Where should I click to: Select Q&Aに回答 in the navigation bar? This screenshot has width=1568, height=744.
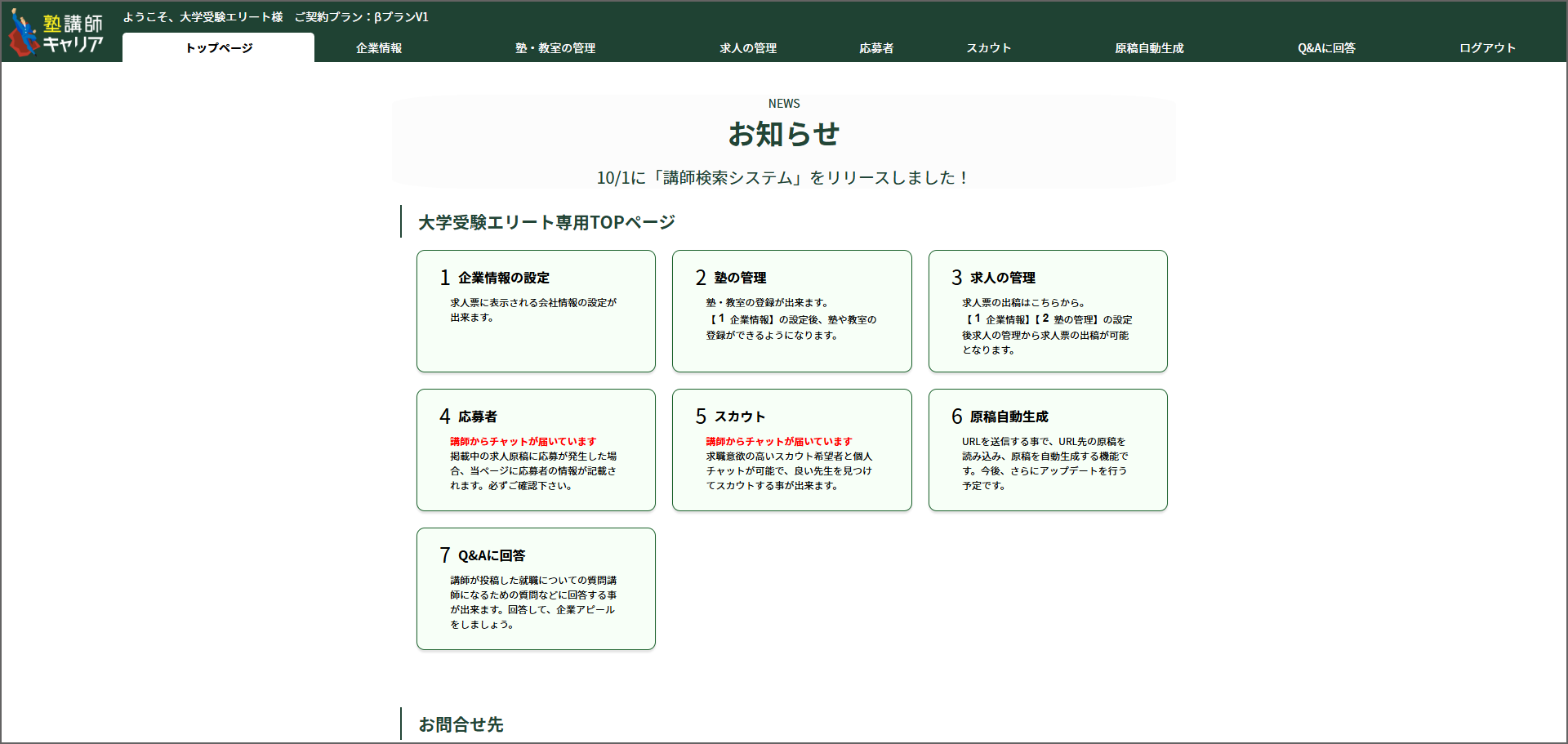point(1326,48)
